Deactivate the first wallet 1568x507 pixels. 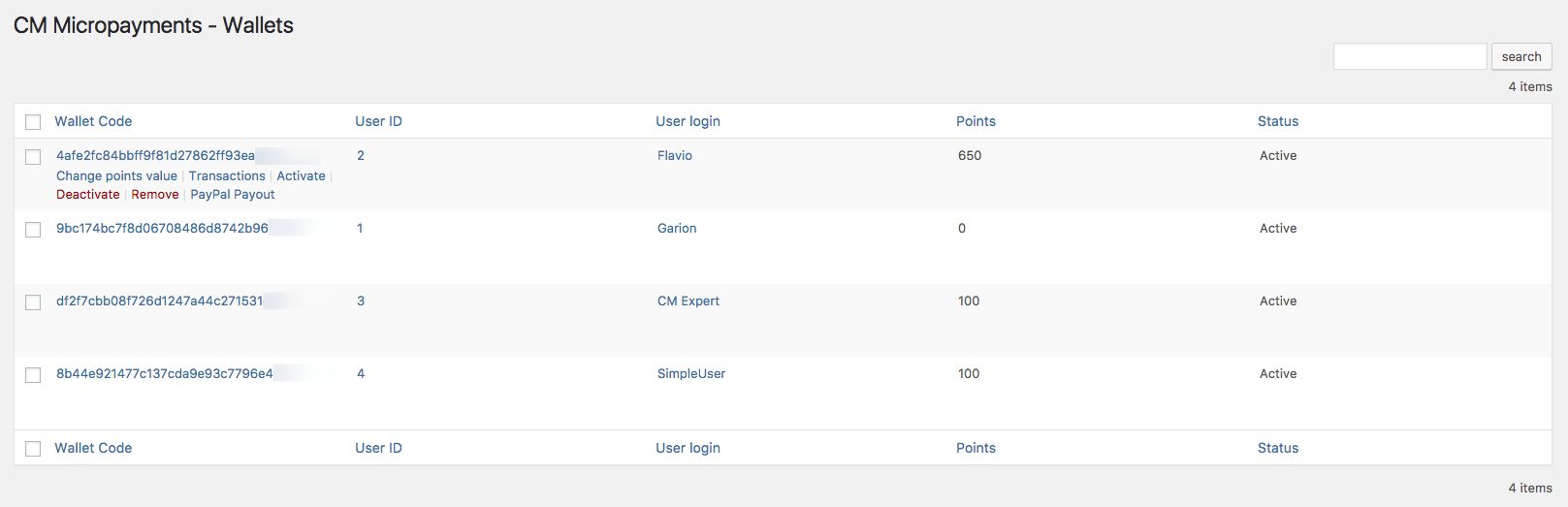tap(88, 194)
